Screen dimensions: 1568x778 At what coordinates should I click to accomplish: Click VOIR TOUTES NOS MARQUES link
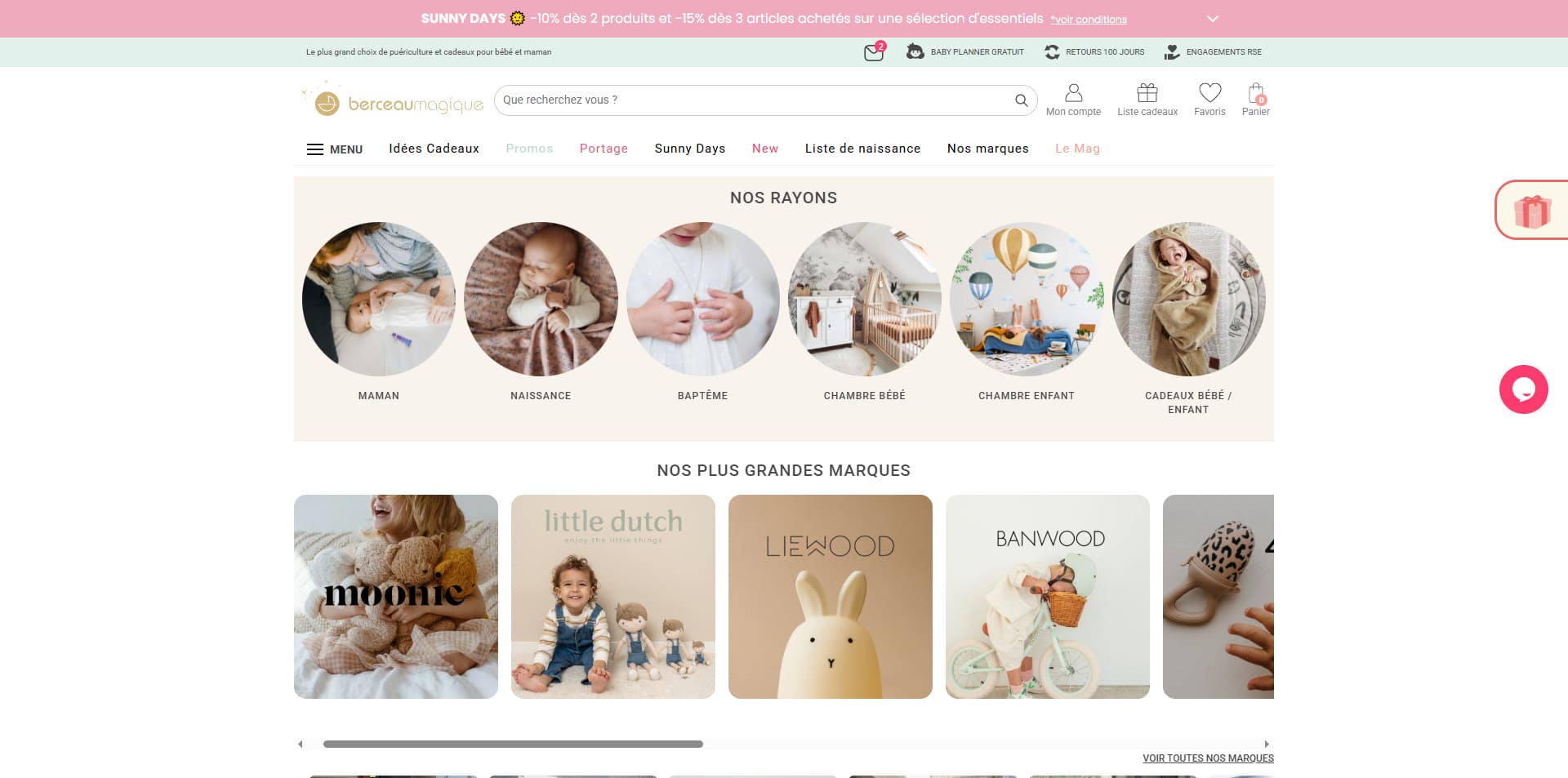pos(1208,758)
